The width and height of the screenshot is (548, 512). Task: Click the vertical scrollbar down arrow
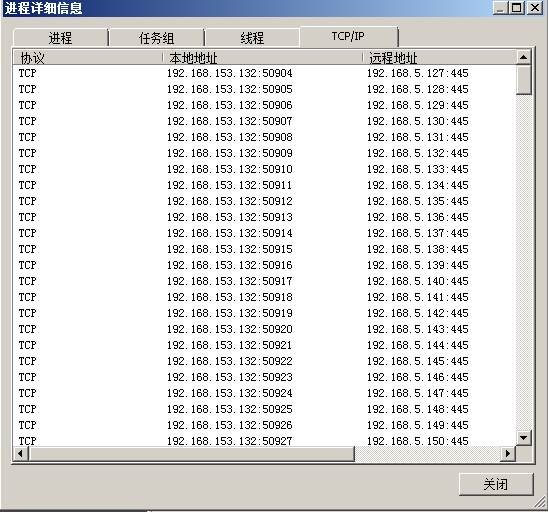(524, 437)
